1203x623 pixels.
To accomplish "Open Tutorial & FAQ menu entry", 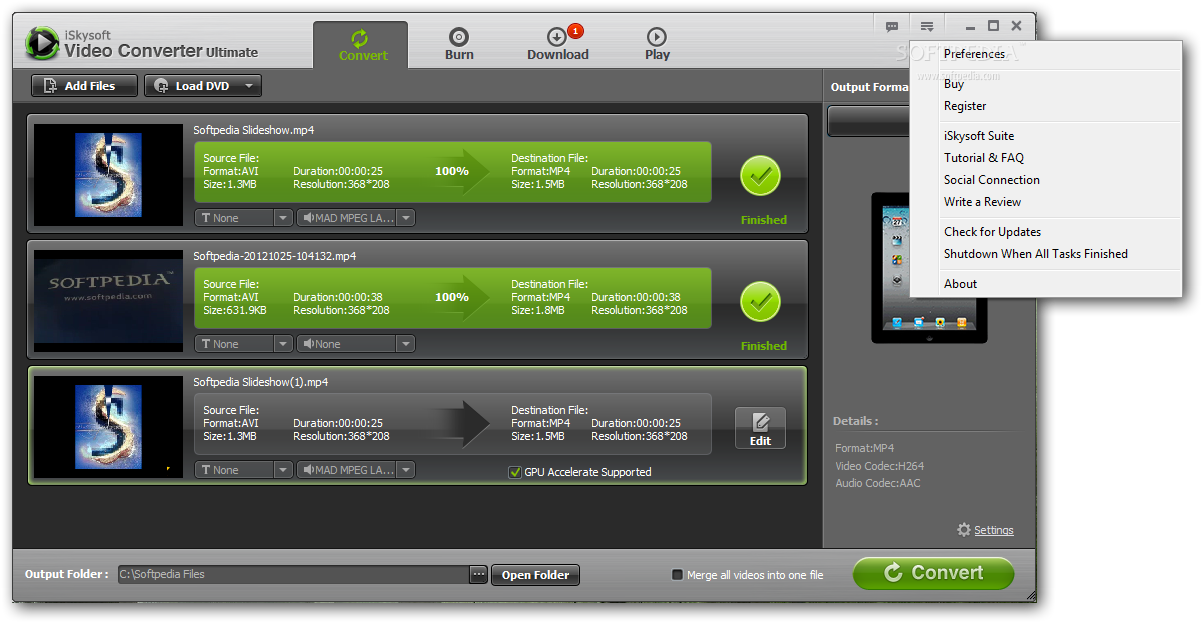I will coord(984,158).
